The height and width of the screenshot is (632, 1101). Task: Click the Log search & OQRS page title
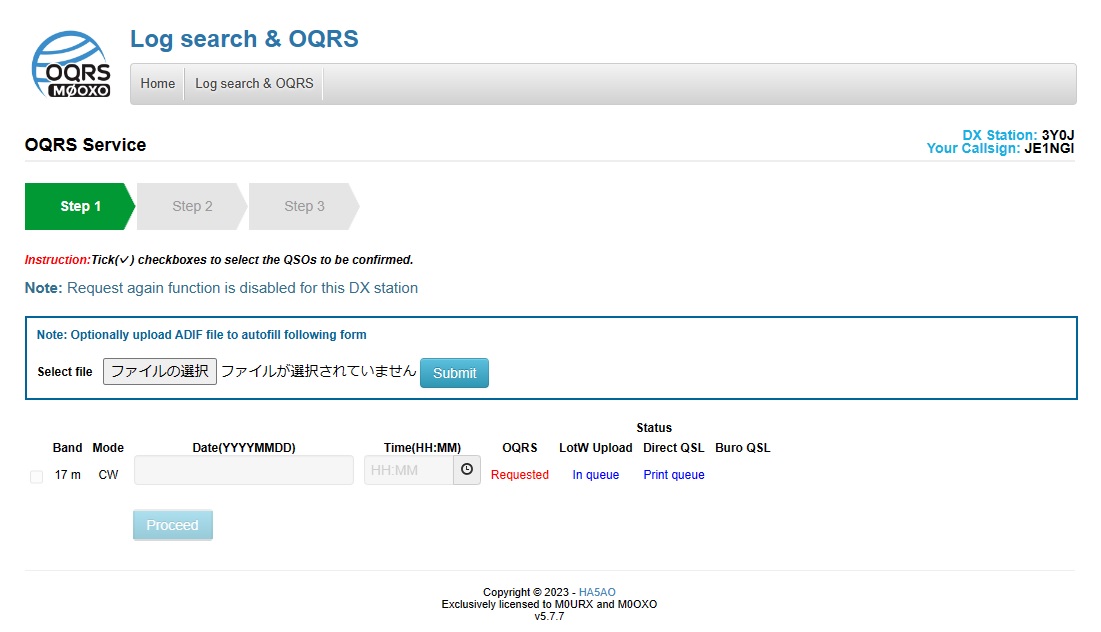[x=244, y=39]
